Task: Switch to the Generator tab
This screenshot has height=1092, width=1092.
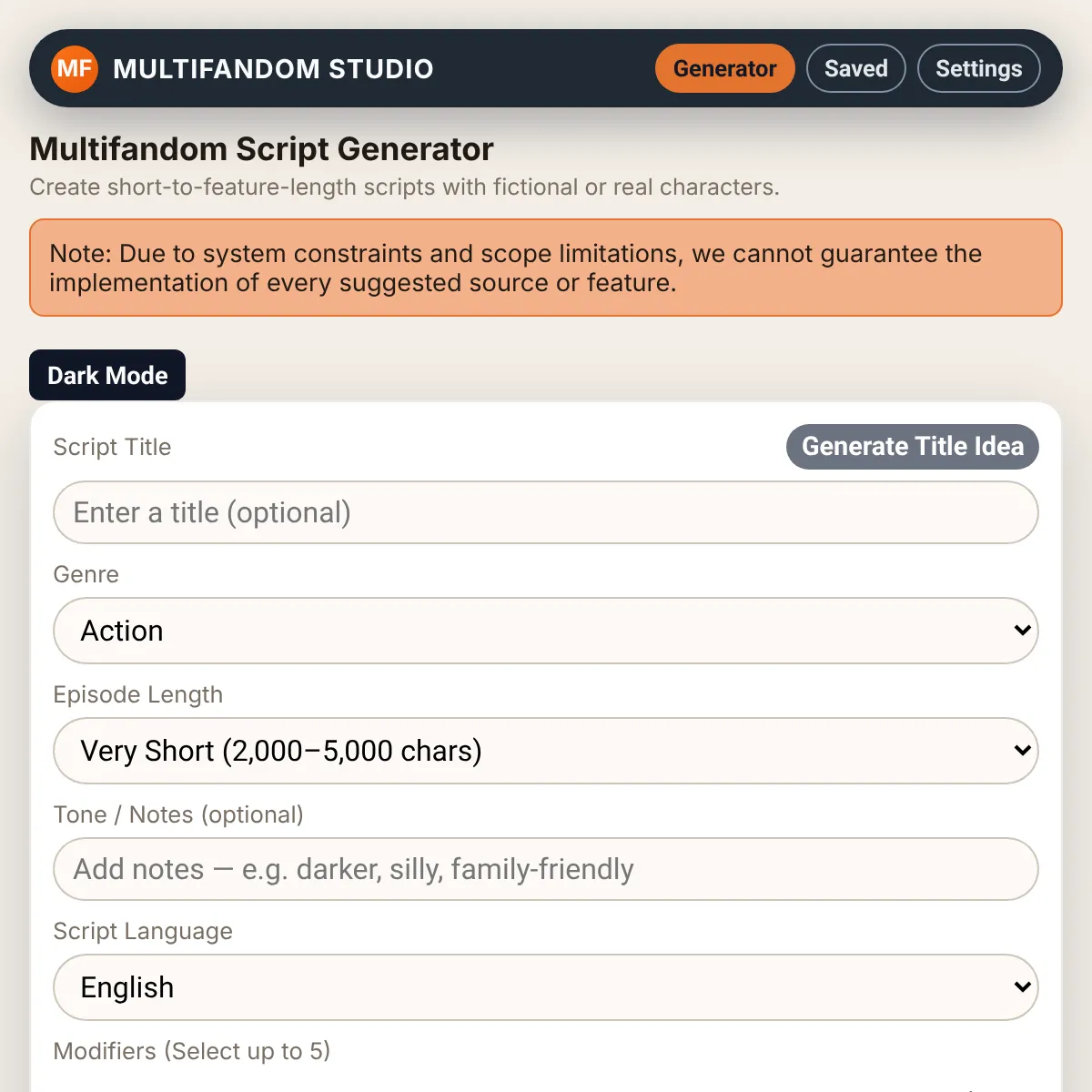Action: (725, 68)
